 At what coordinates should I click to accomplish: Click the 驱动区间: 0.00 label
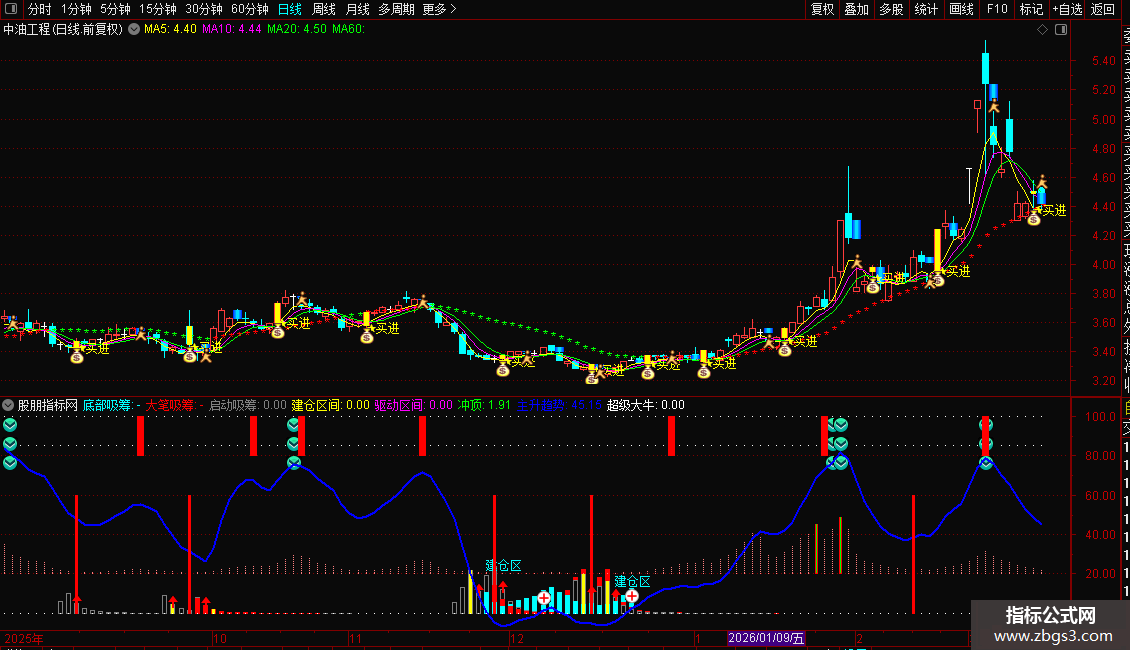point(413,405)
